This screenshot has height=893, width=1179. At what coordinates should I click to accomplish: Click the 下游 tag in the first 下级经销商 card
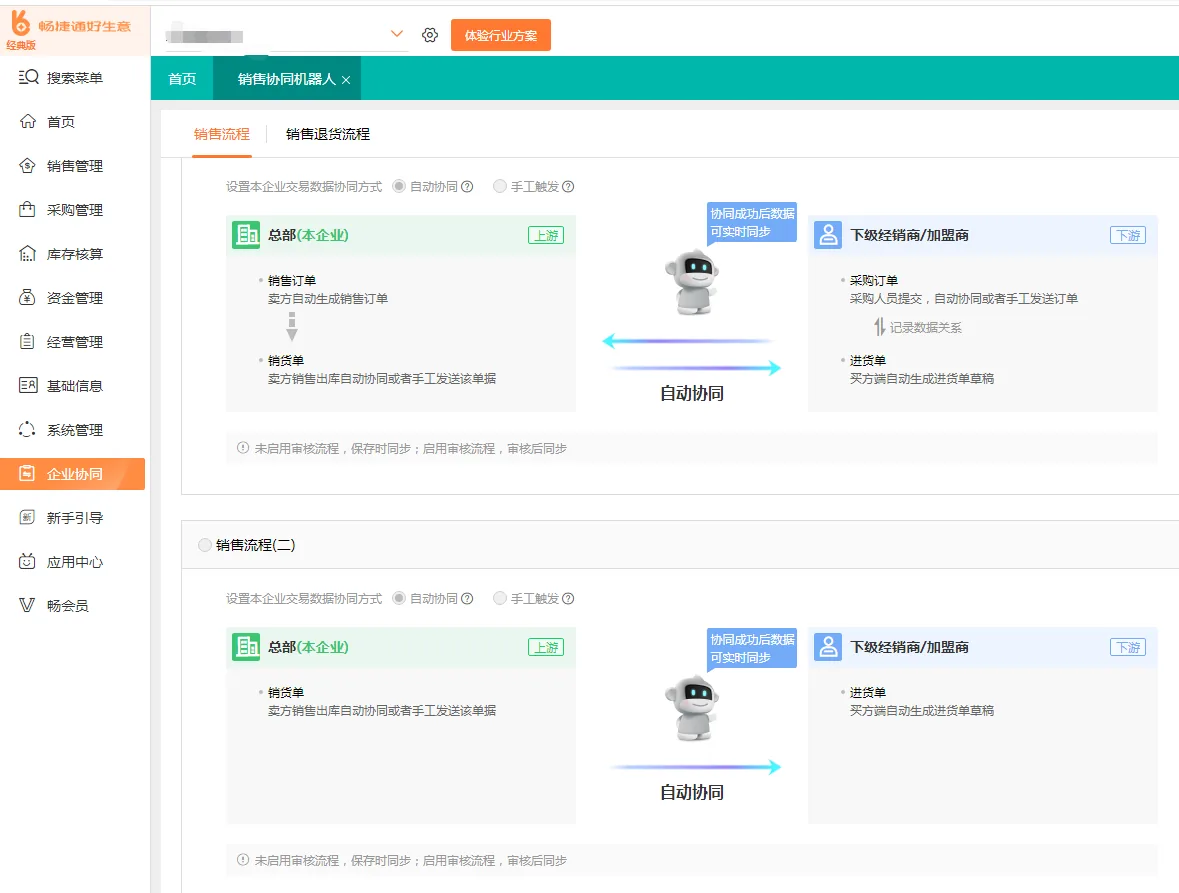click(x=1128, y=235)
